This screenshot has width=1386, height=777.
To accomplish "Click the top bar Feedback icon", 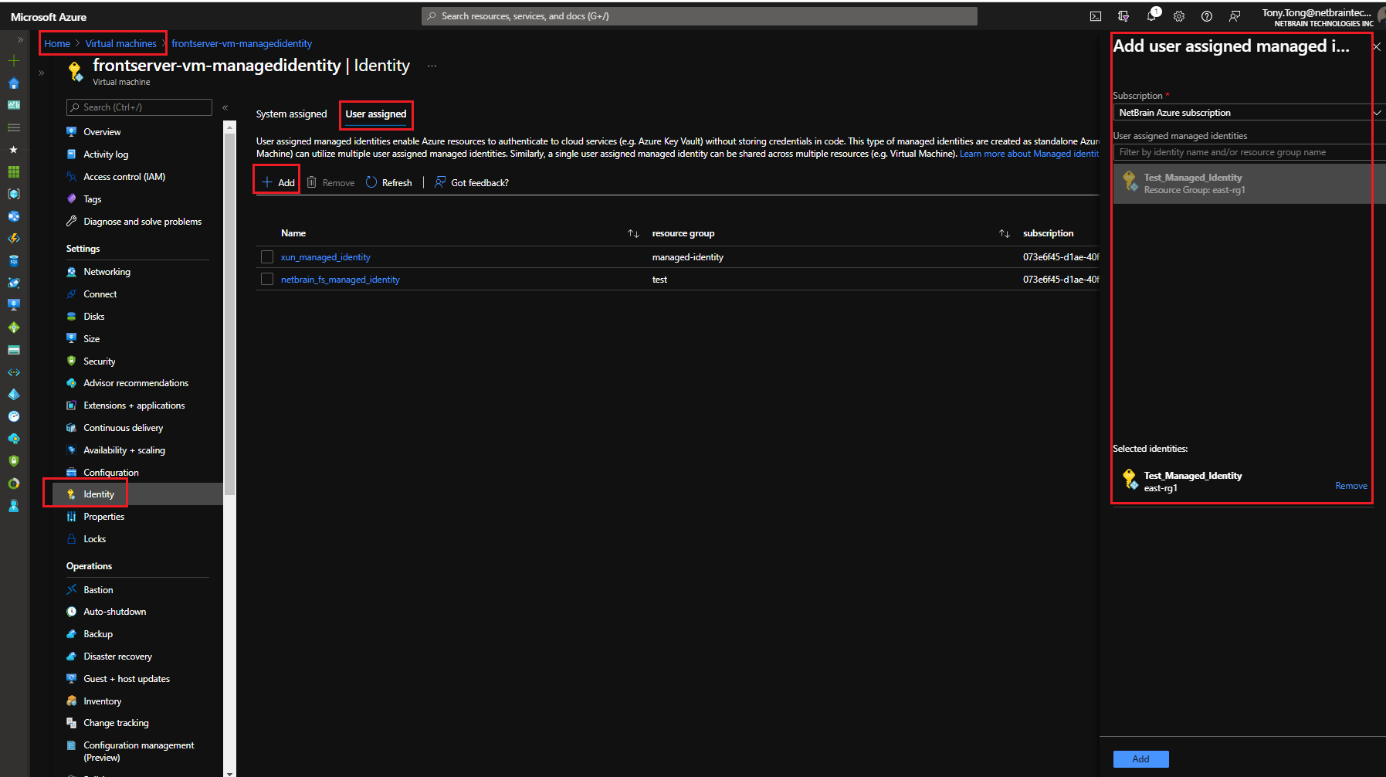I will point(1235,16).
